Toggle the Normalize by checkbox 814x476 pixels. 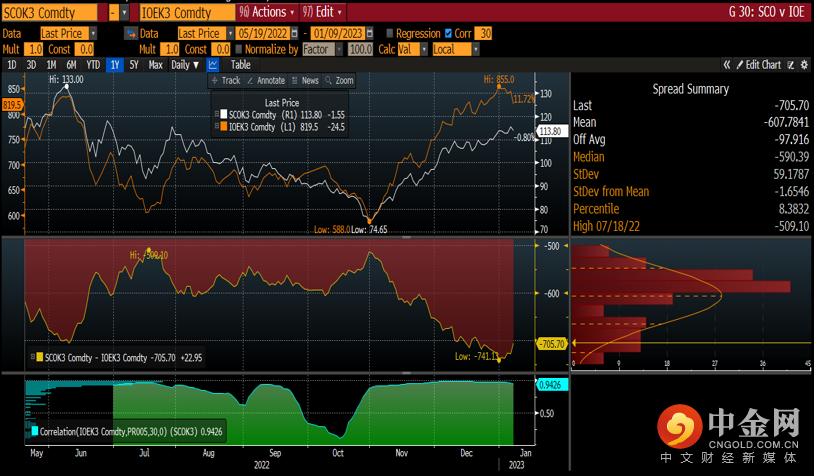point(240,49)
